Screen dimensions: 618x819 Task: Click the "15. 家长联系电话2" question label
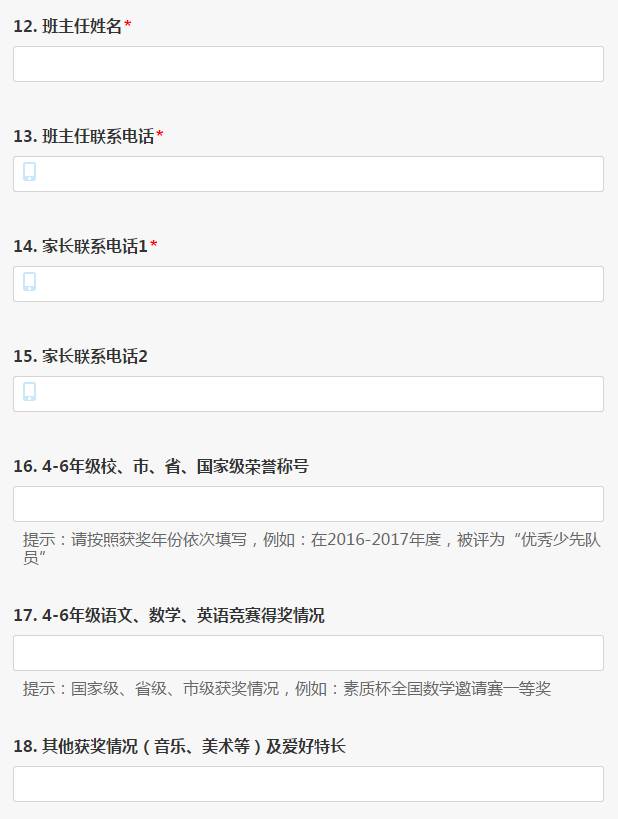[x=80, y=357]
